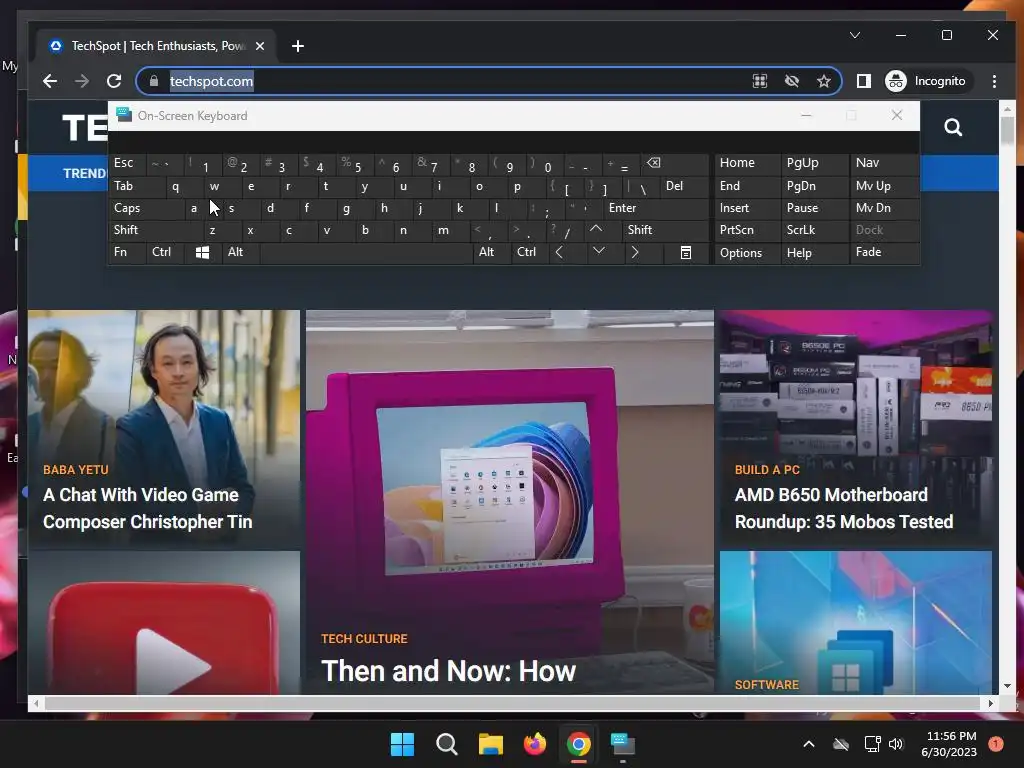The height and width of the screenshot is (768, 1024).
Task: Click the context menu key on keyboard
Action: coord(686,252)
